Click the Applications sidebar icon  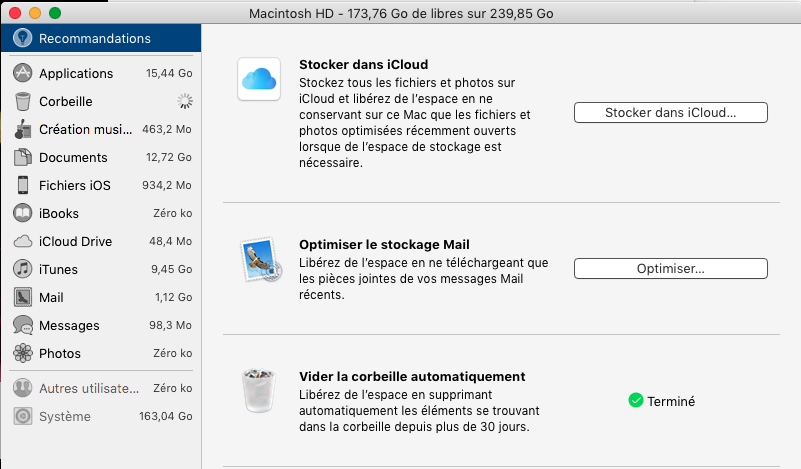22,73
